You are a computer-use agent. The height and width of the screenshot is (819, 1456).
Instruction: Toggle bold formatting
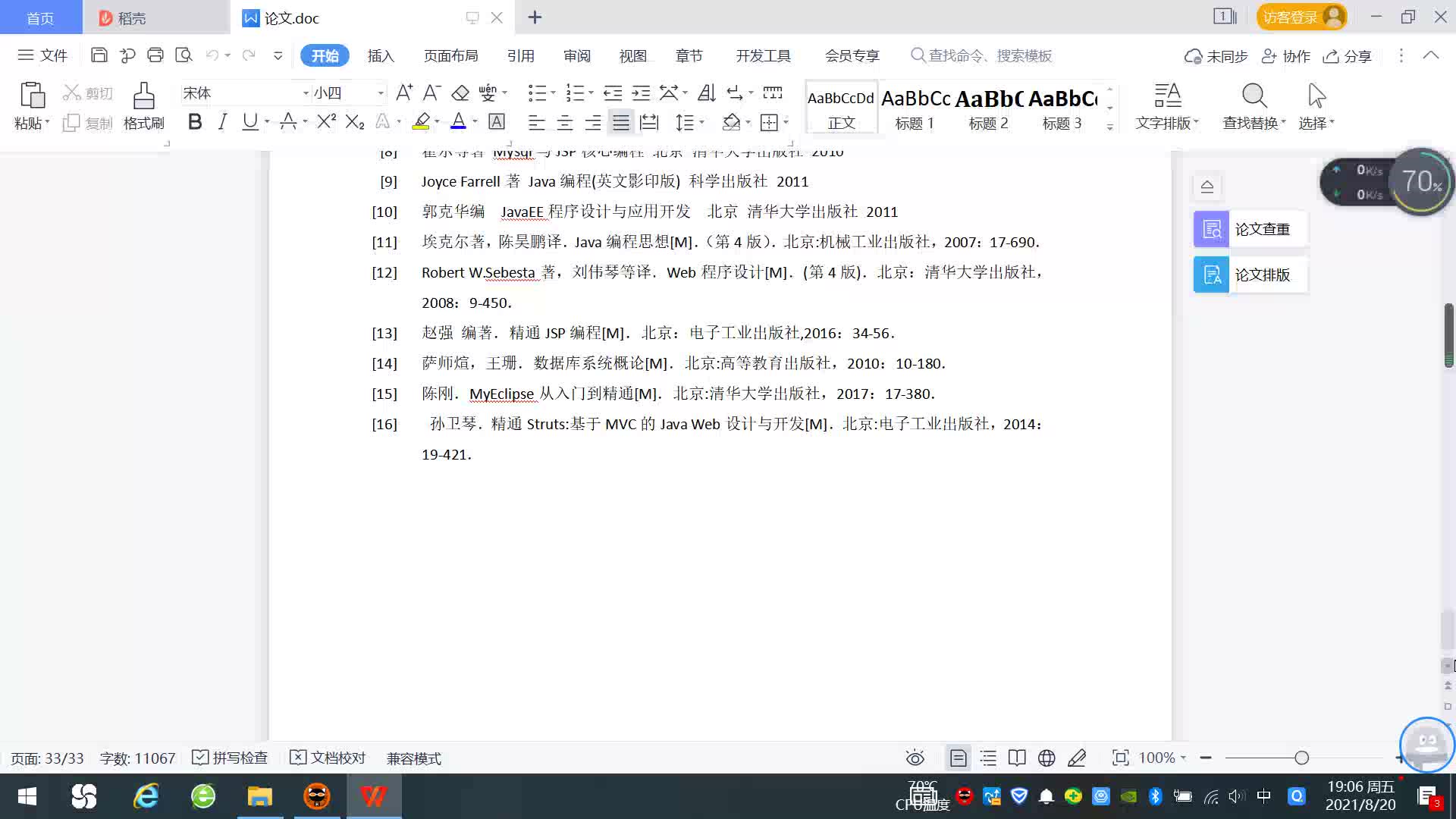coord(195,122)
